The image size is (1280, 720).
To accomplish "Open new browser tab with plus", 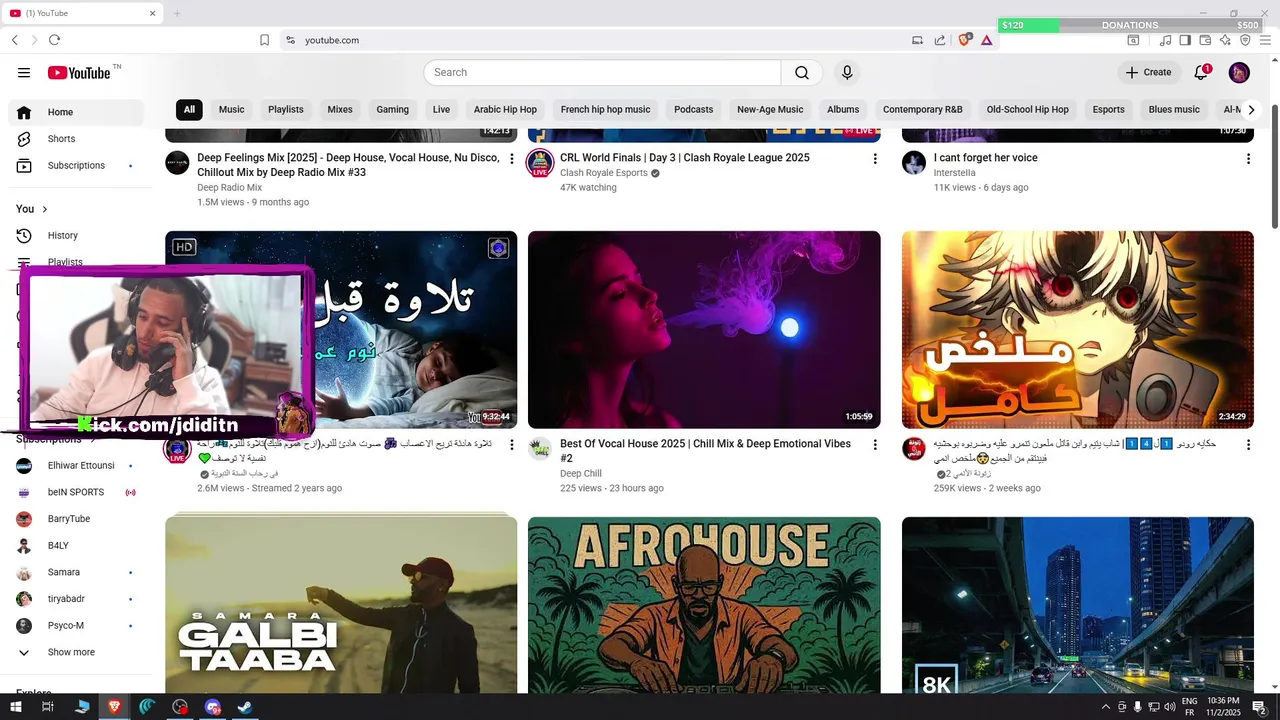I will coord(177,13).
